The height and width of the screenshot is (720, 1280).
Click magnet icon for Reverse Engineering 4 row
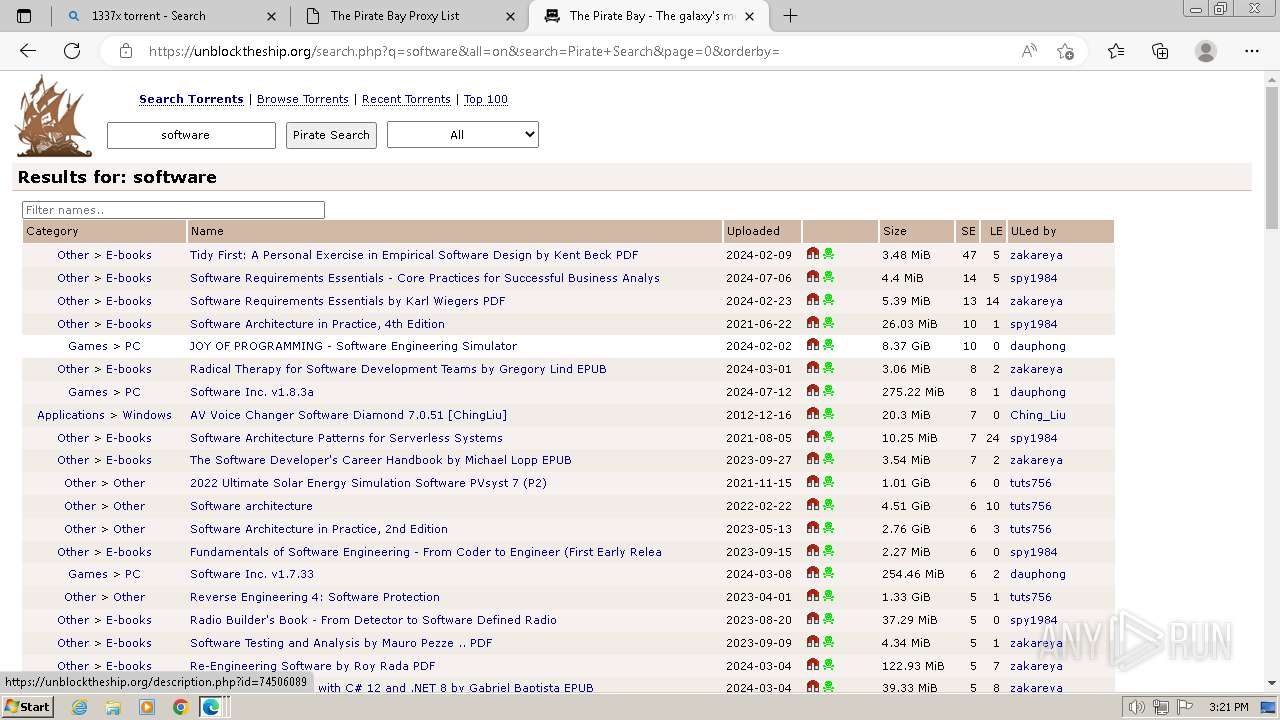point(813,596)
